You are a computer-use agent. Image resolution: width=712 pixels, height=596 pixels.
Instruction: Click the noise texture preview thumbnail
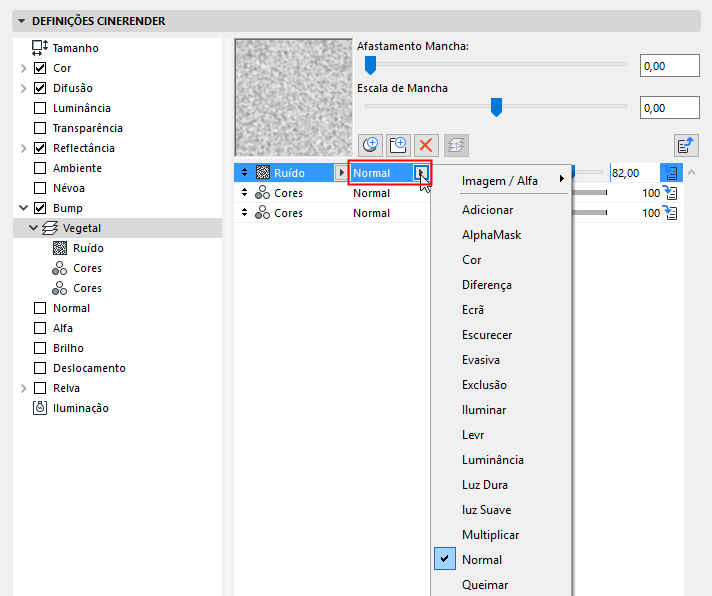pos(293,98)
